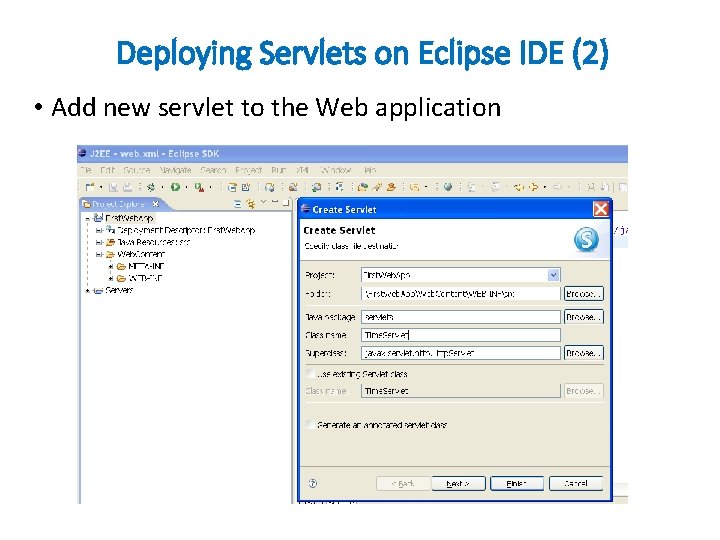Maximize the Project Explorer panel
Image resolution: width=720 pixels, height=540 pixels.
tap(286, 202)
